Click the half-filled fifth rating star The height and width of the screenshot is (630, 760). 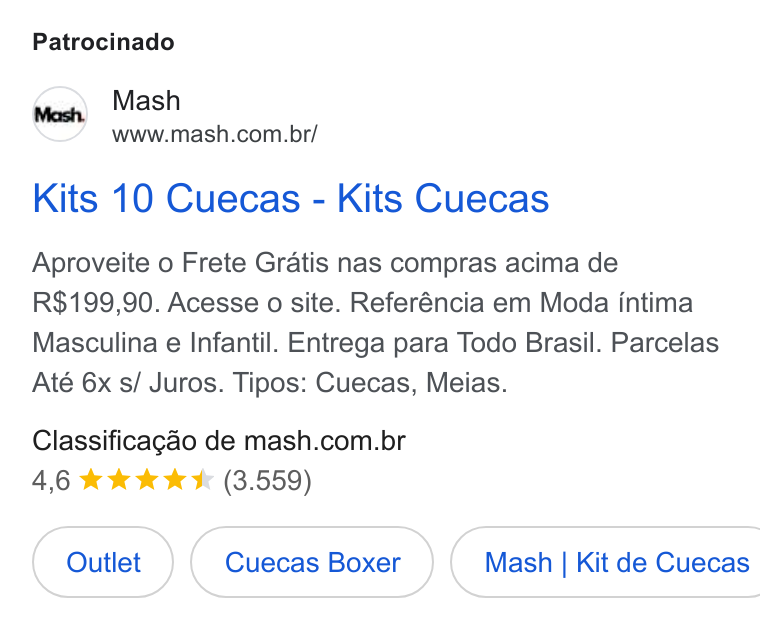202,480
